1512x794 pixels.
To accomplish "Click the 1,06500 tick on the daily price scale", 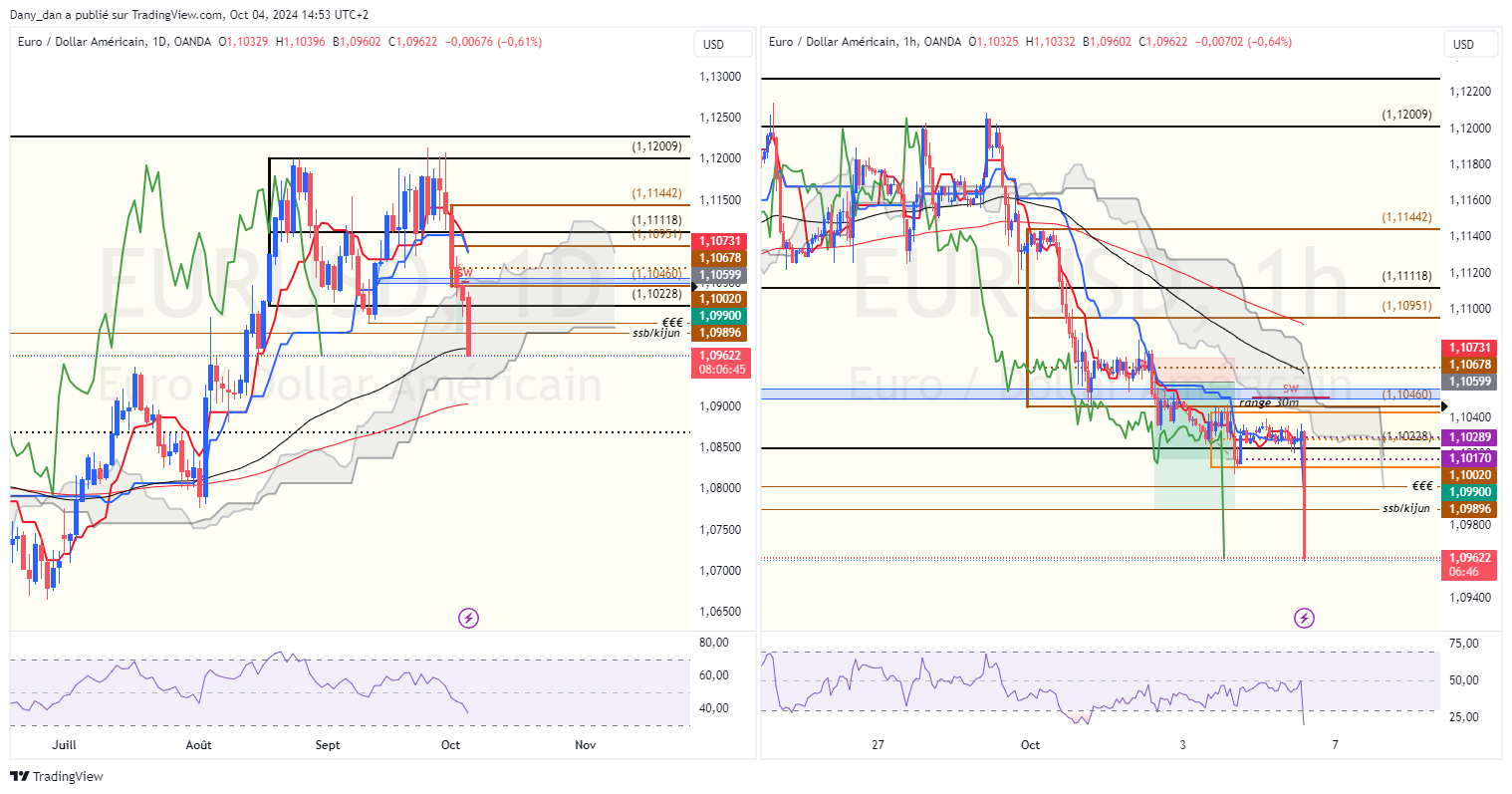I will click(719, 612).
